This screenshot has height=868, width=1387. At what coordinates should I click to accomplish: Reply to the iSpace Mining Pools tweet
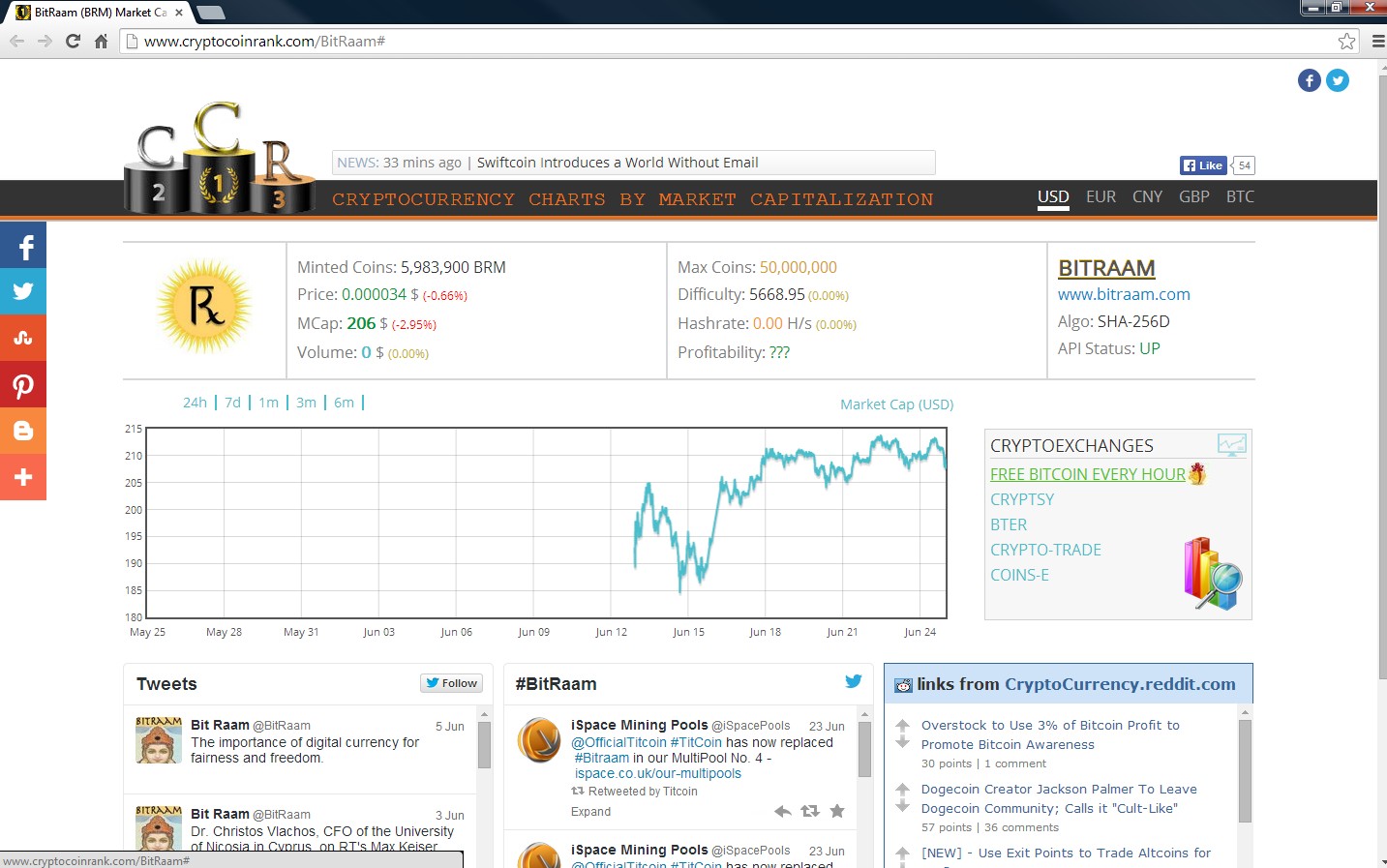point(783,811)
